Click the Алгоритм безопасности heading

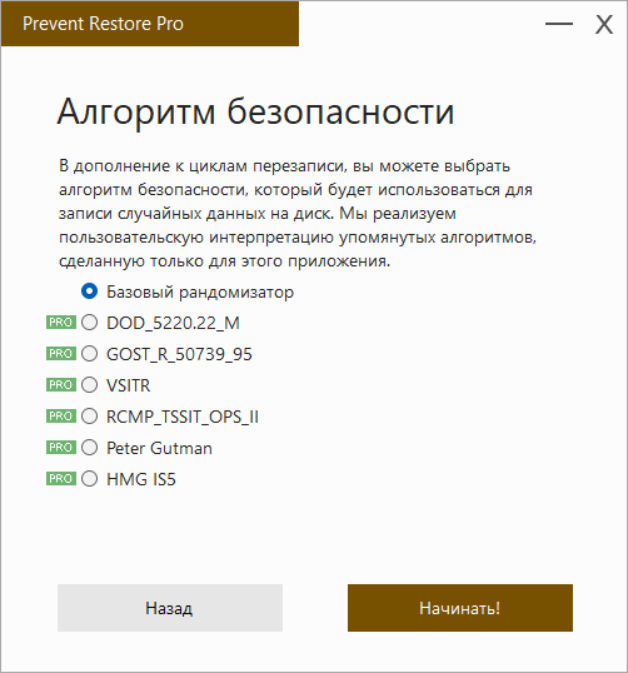click(x=255, y=112)
